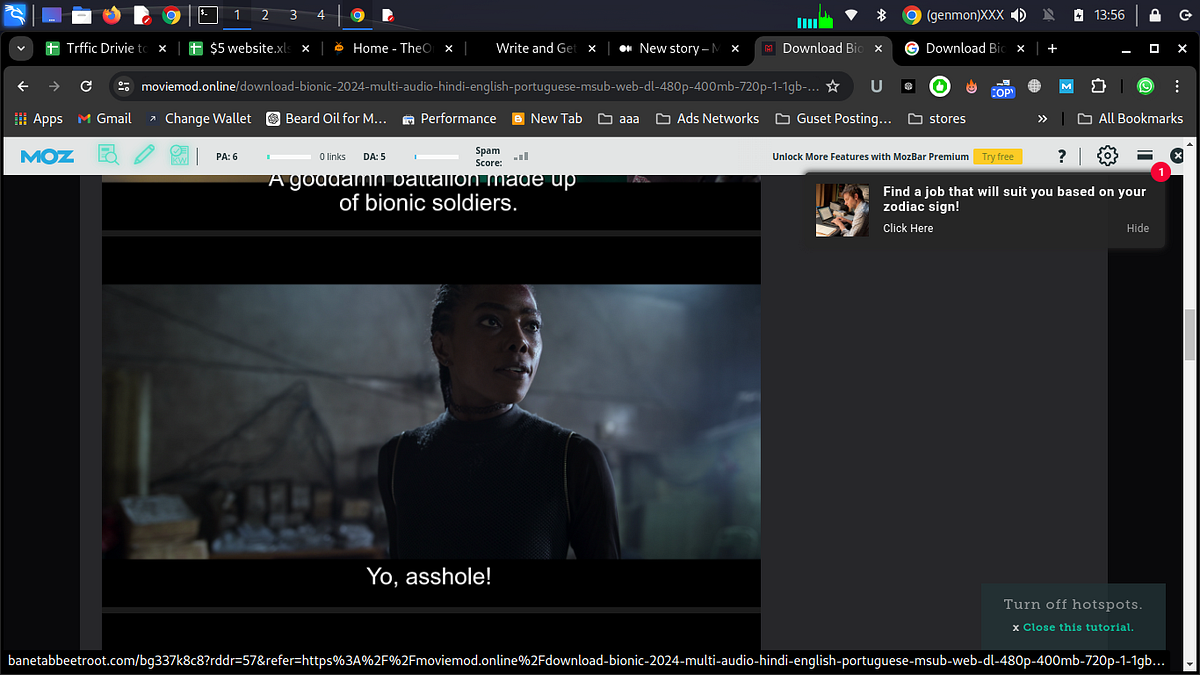
Task: Switch to Write and Get tab
Action: coord(536,48)
